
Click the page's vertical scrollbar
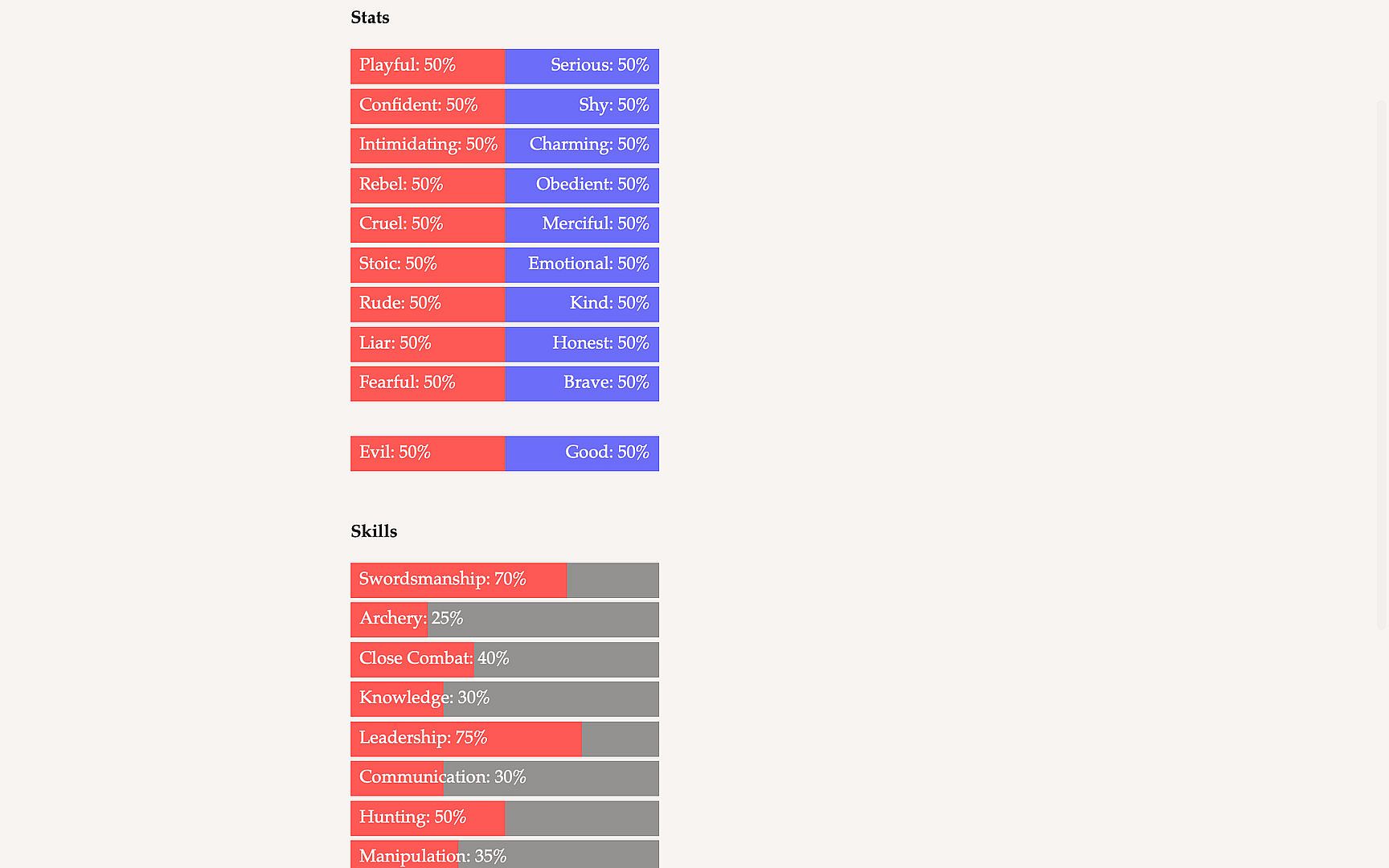pos(1383,362)
